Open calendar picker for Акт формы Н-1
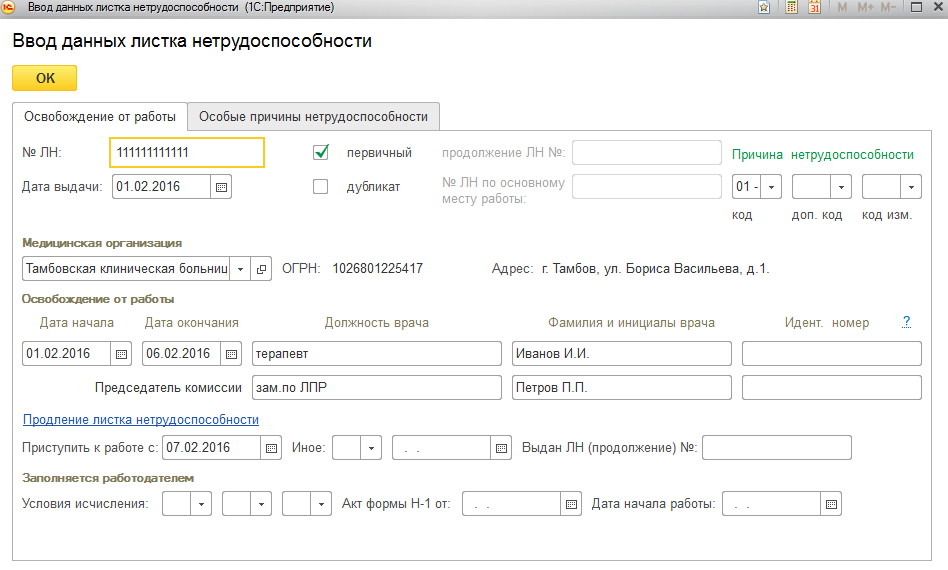Screen dimensions: 948x570 click(571, 504)
